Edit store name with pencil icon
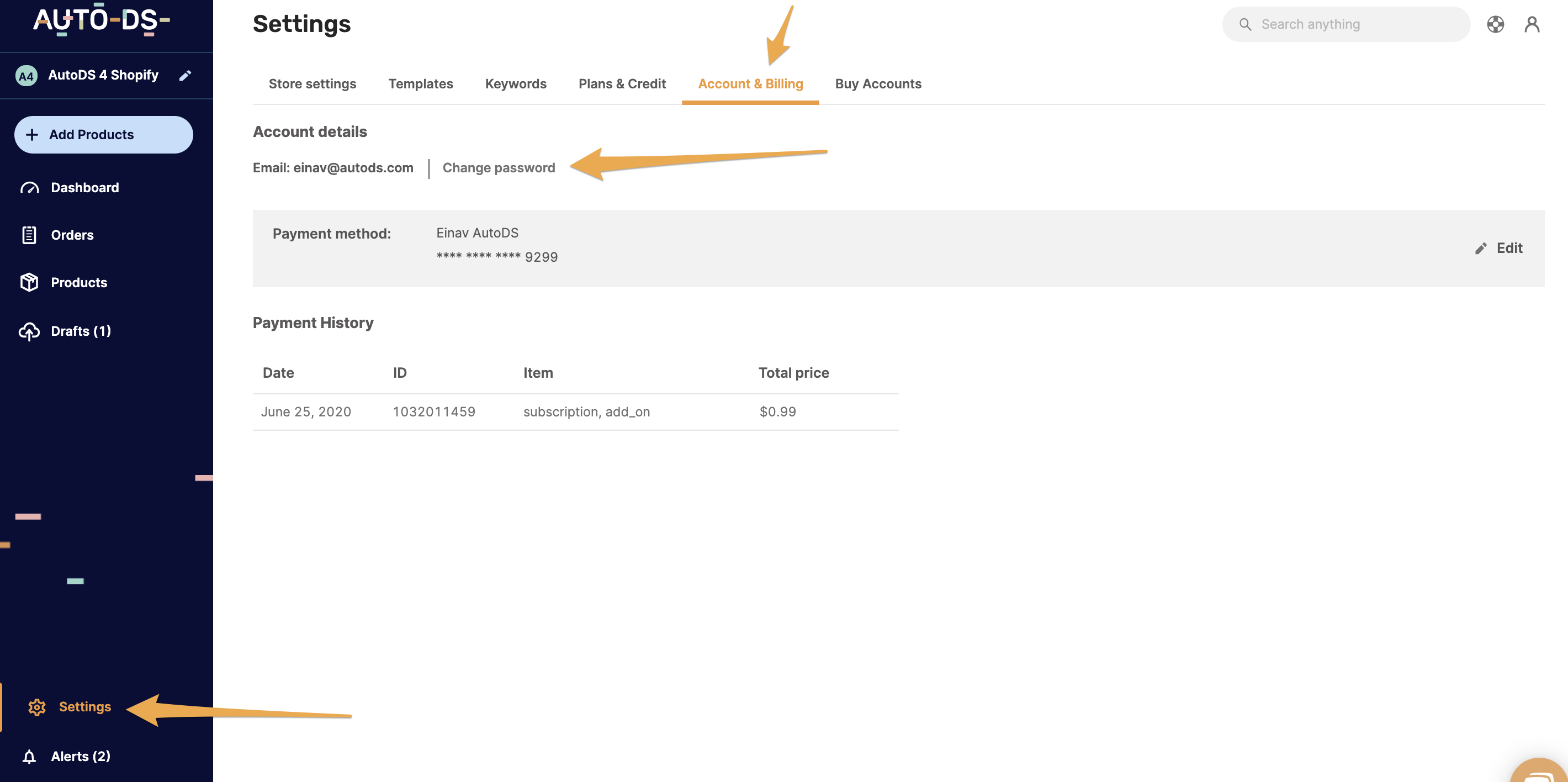This screenshot has height=782, width=1568. (185, 76)
